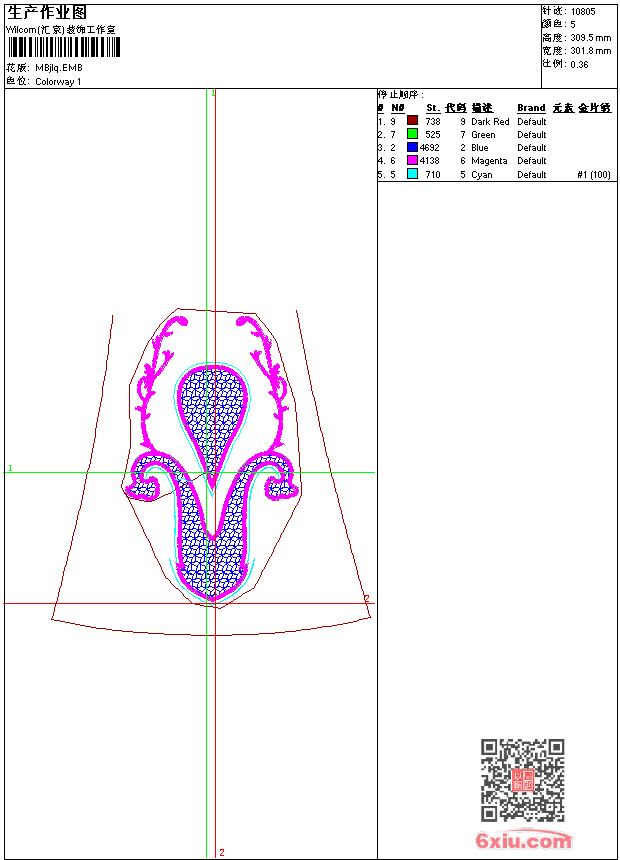Select stitch count 738 in Dark Red row
620x860 pixels.
(x=433, y=122)
